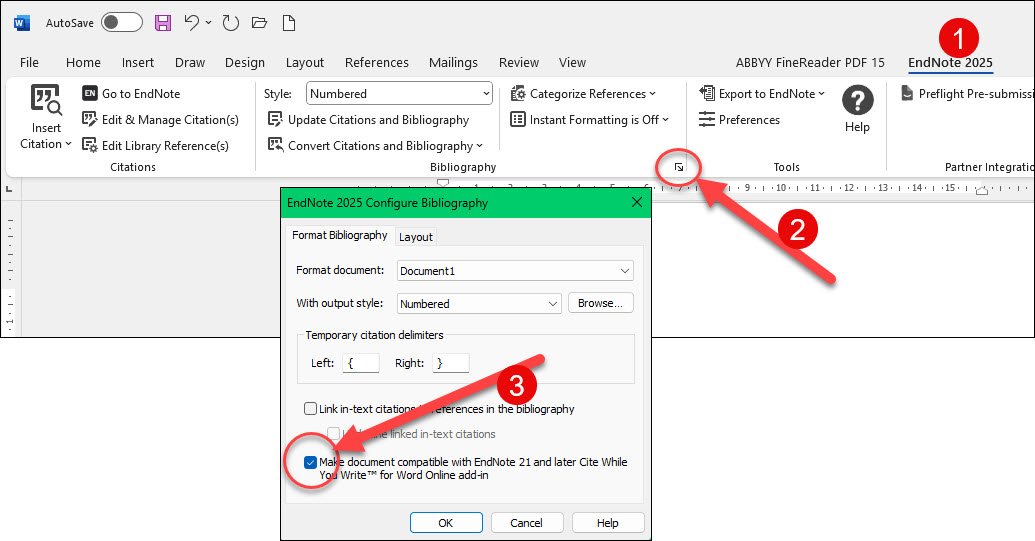Open EndNote Preferences in Tools group
This screenshot has width=1035, height=541.
739,120
